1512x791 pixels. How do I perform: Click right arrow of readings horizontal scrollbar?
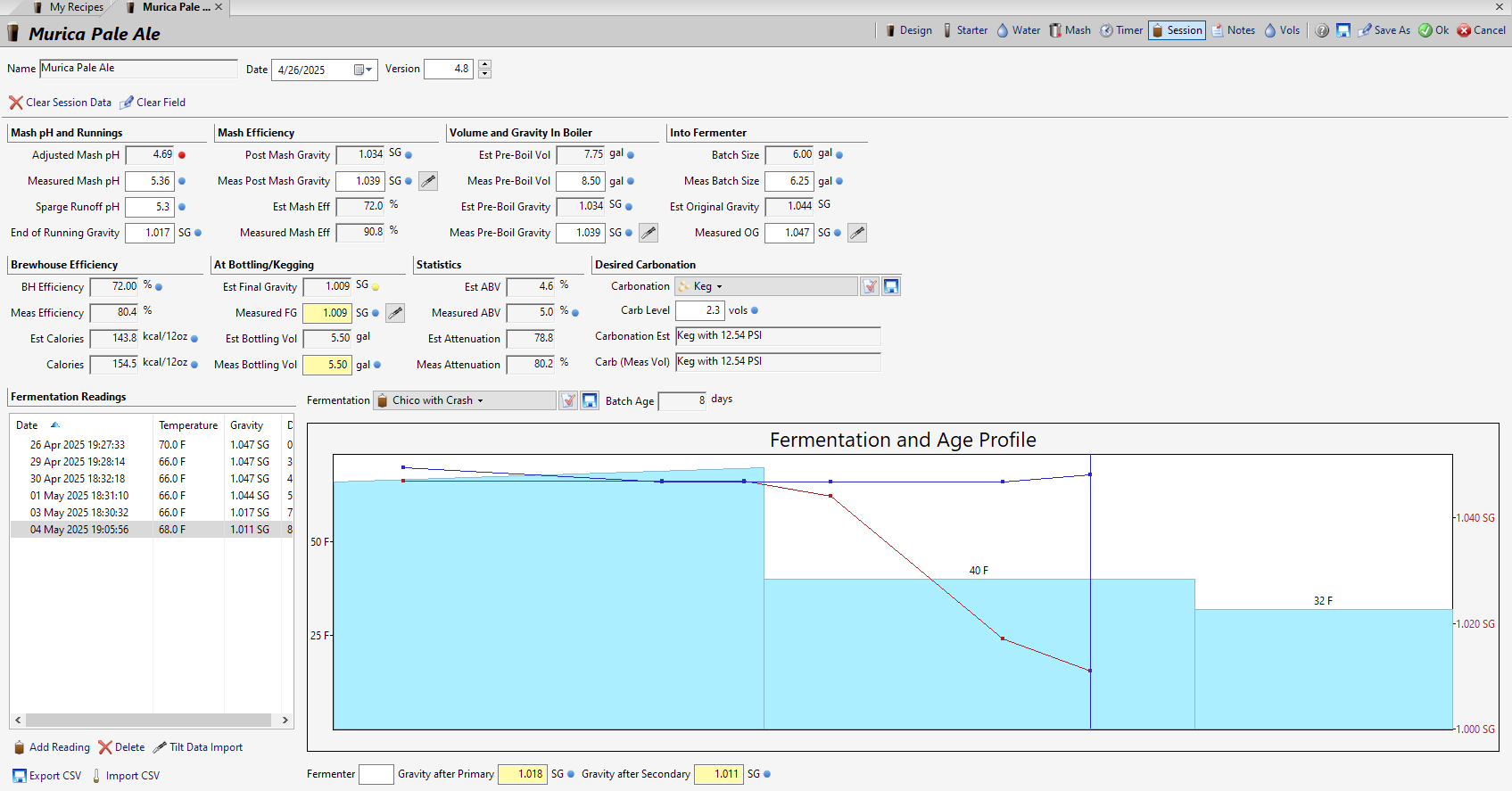pyautogui.click(x=285, y=720)
